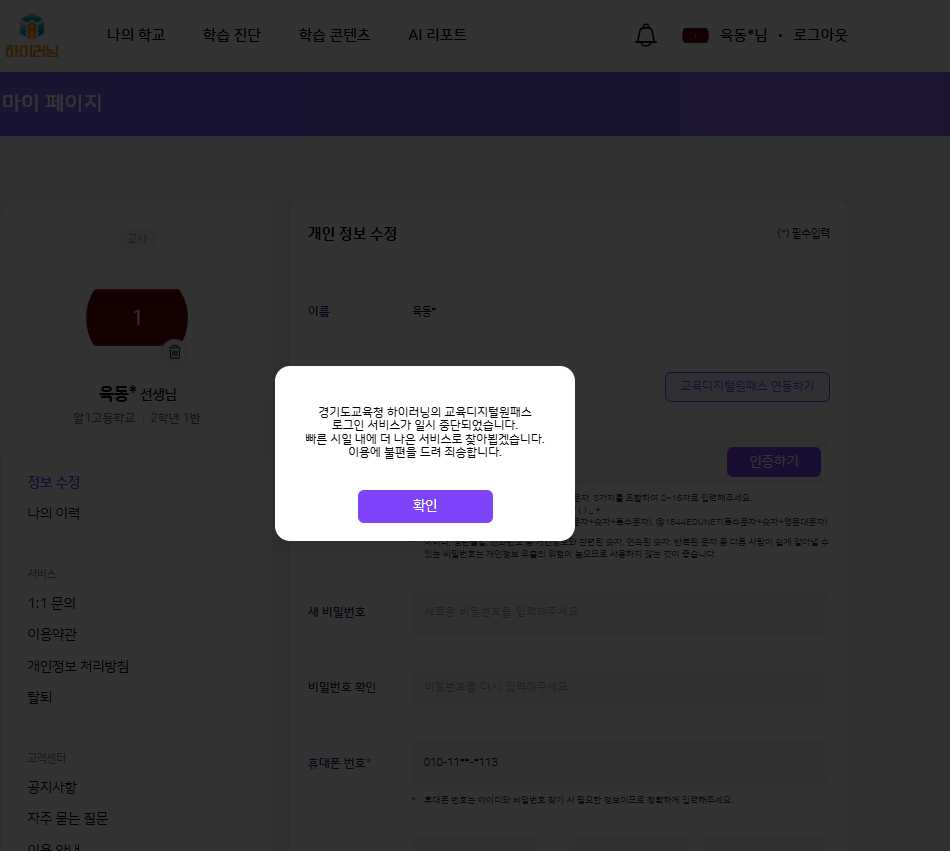Open 나의 이력 in sidebar
Viewport: 950px width, 851px height.
53,513
